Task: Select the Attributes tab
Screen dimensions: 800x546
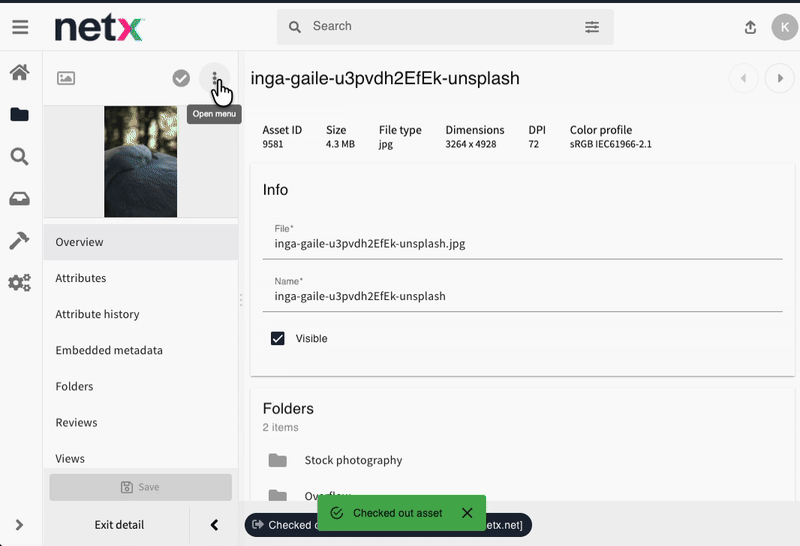Action: [x=81, y=278]
